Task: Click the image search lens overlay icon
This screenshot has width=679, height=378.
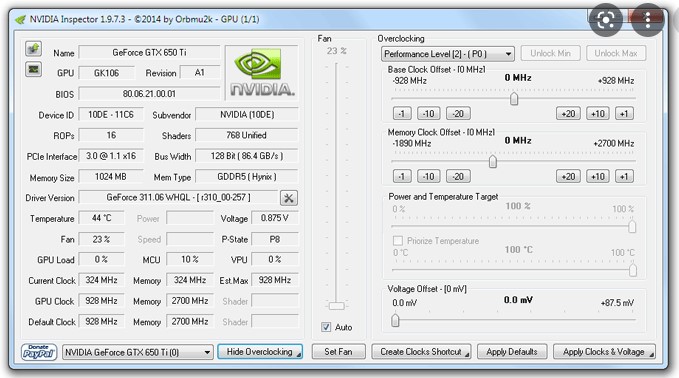Action: click(x=605, y=20)
